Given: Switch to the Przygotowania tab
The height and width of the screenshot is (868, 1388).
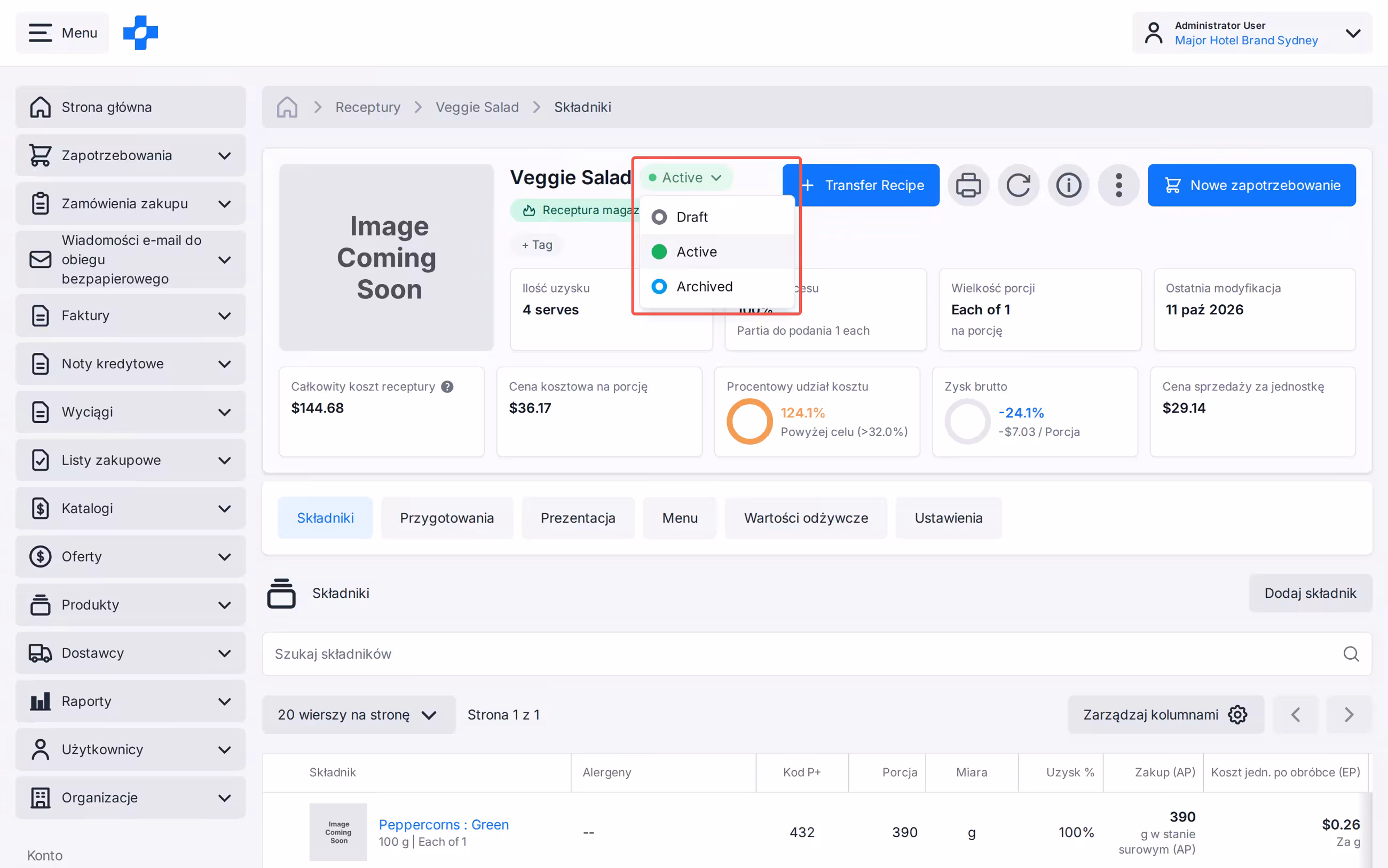Looking at the screenshot, I should click(x=447, y=517).
